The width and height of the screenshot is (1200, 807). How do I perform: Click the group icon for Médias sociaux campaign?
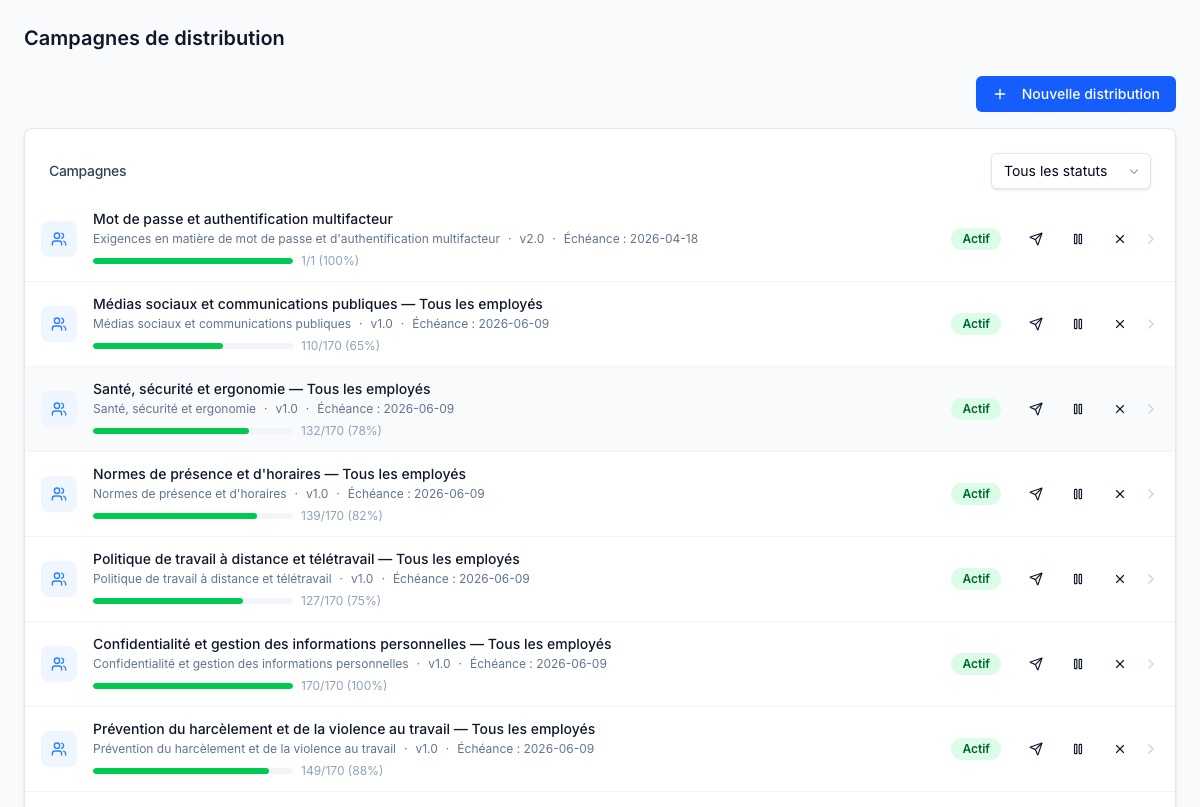pyautogui.click(x=59, y=324)
